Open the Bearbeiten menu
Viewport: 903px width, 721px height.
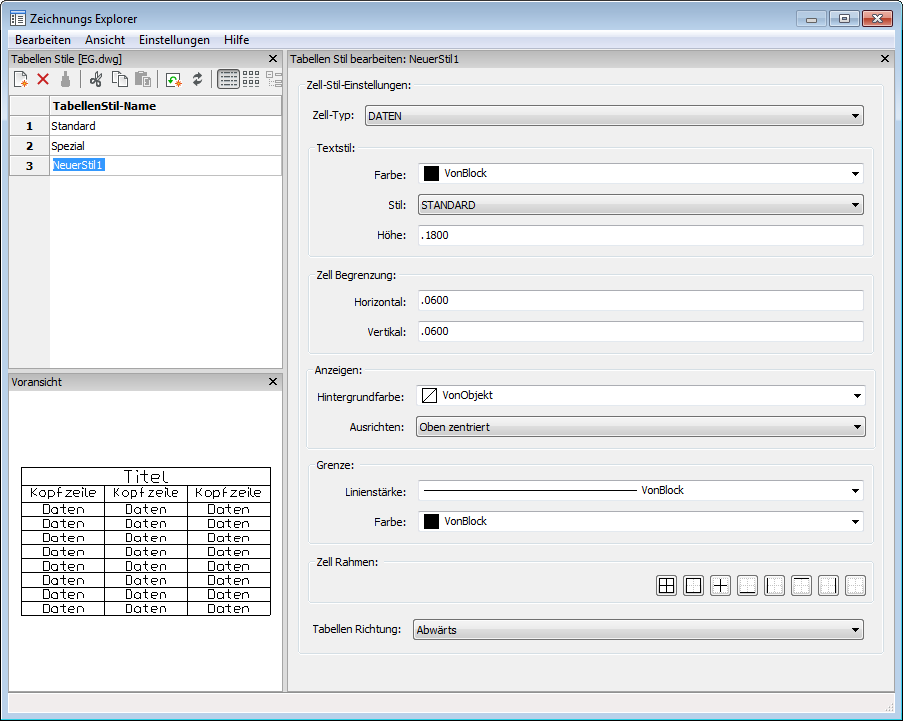pos(43,40)
